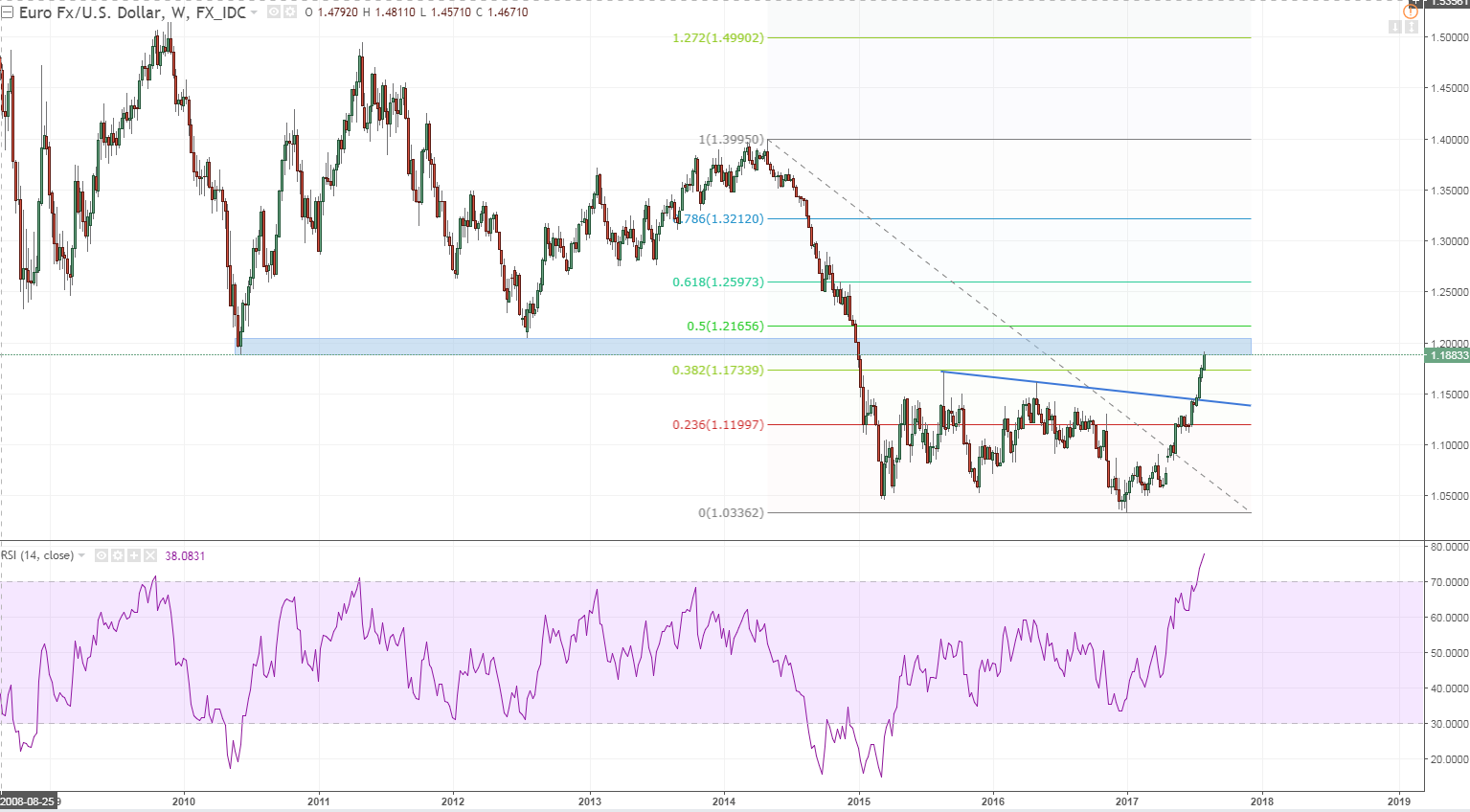Open RSI indicator settings gear
1470x812 pixels.
click(118, 555)
